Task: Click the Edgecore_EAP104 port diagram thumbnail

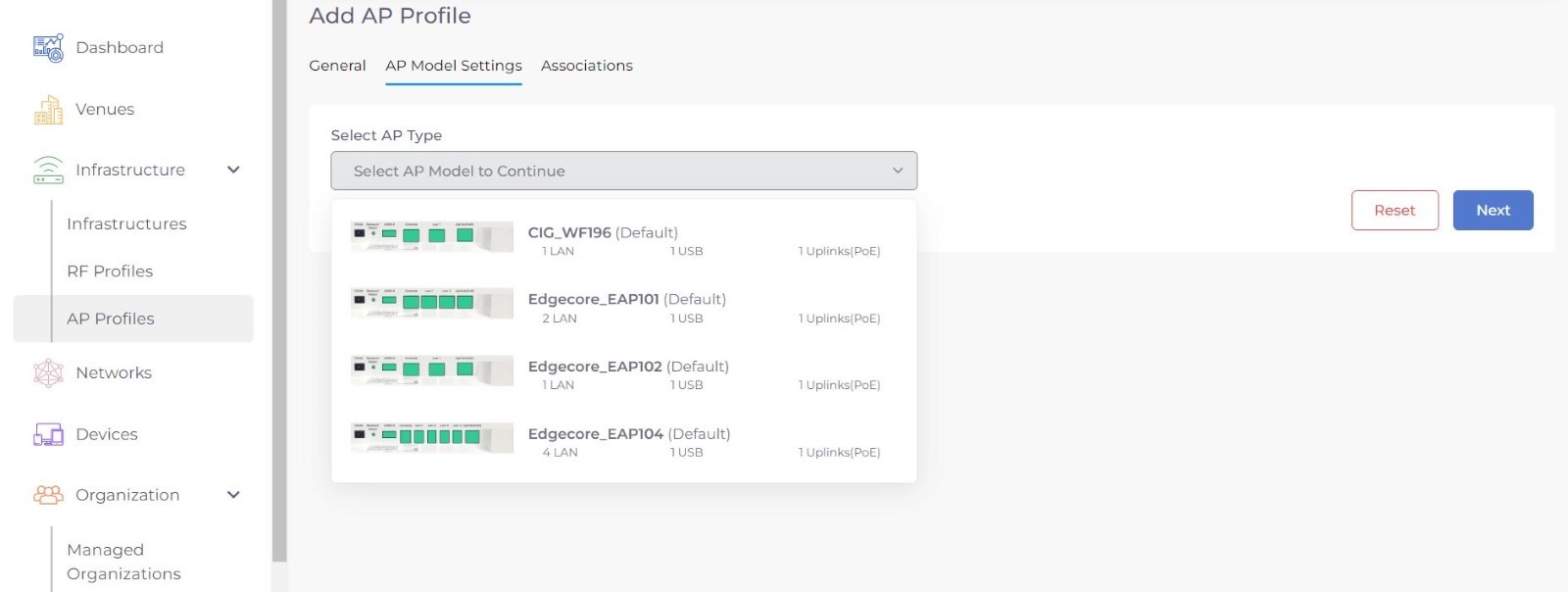Action: (x=432, y=438)
